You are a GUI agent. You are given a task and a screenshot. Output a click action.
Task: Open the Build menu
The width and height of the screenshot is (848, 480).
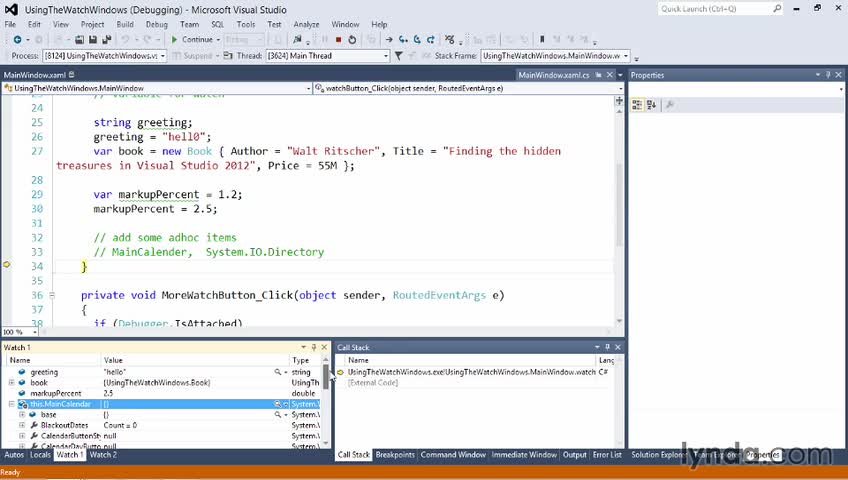125,24
